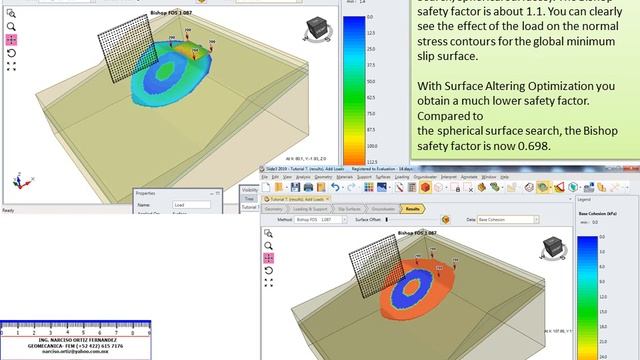Open the Edit menu

coord(275,177)
